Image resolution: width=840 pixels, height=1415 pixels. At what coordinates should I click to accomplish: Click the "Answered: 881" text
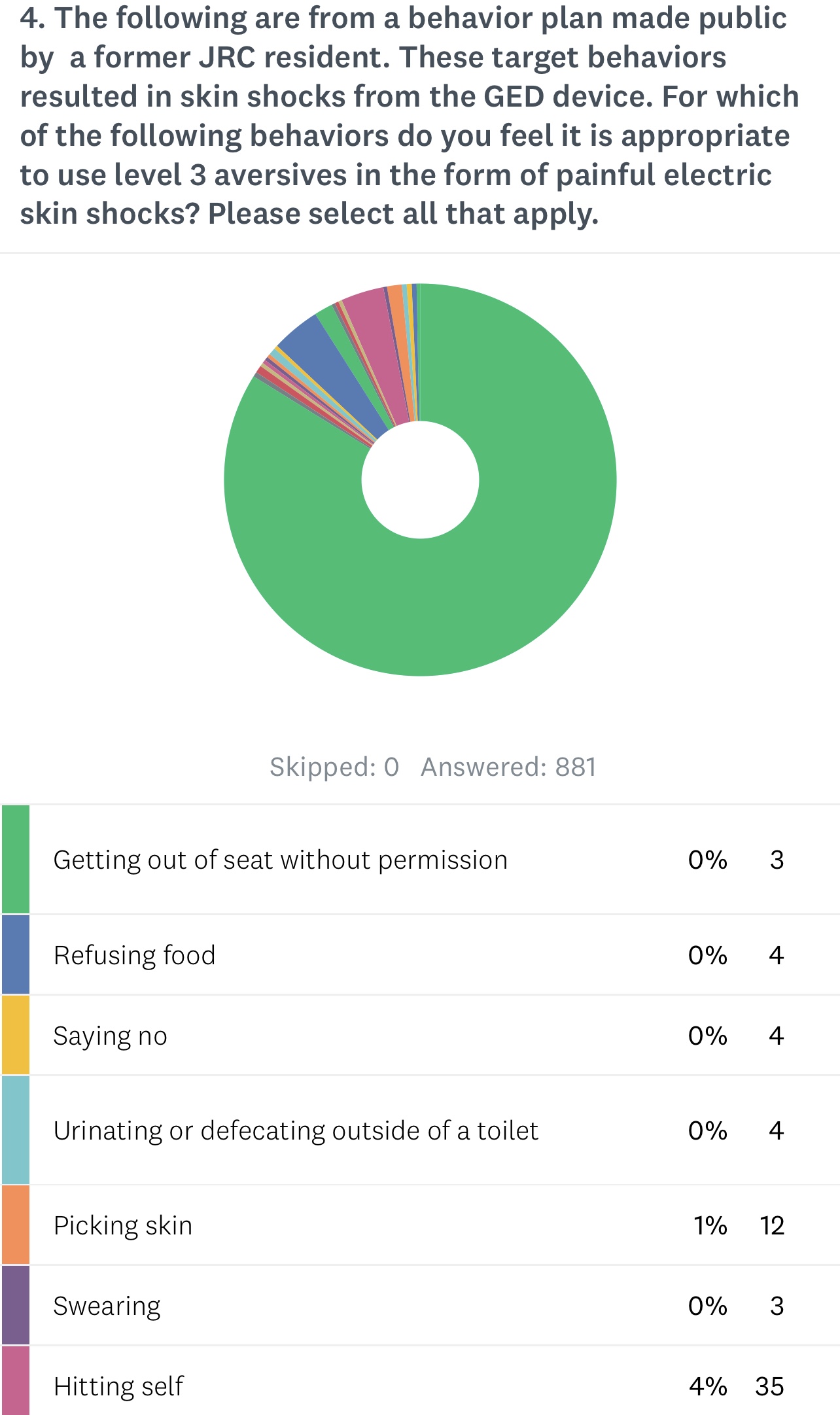pos(508,767)
